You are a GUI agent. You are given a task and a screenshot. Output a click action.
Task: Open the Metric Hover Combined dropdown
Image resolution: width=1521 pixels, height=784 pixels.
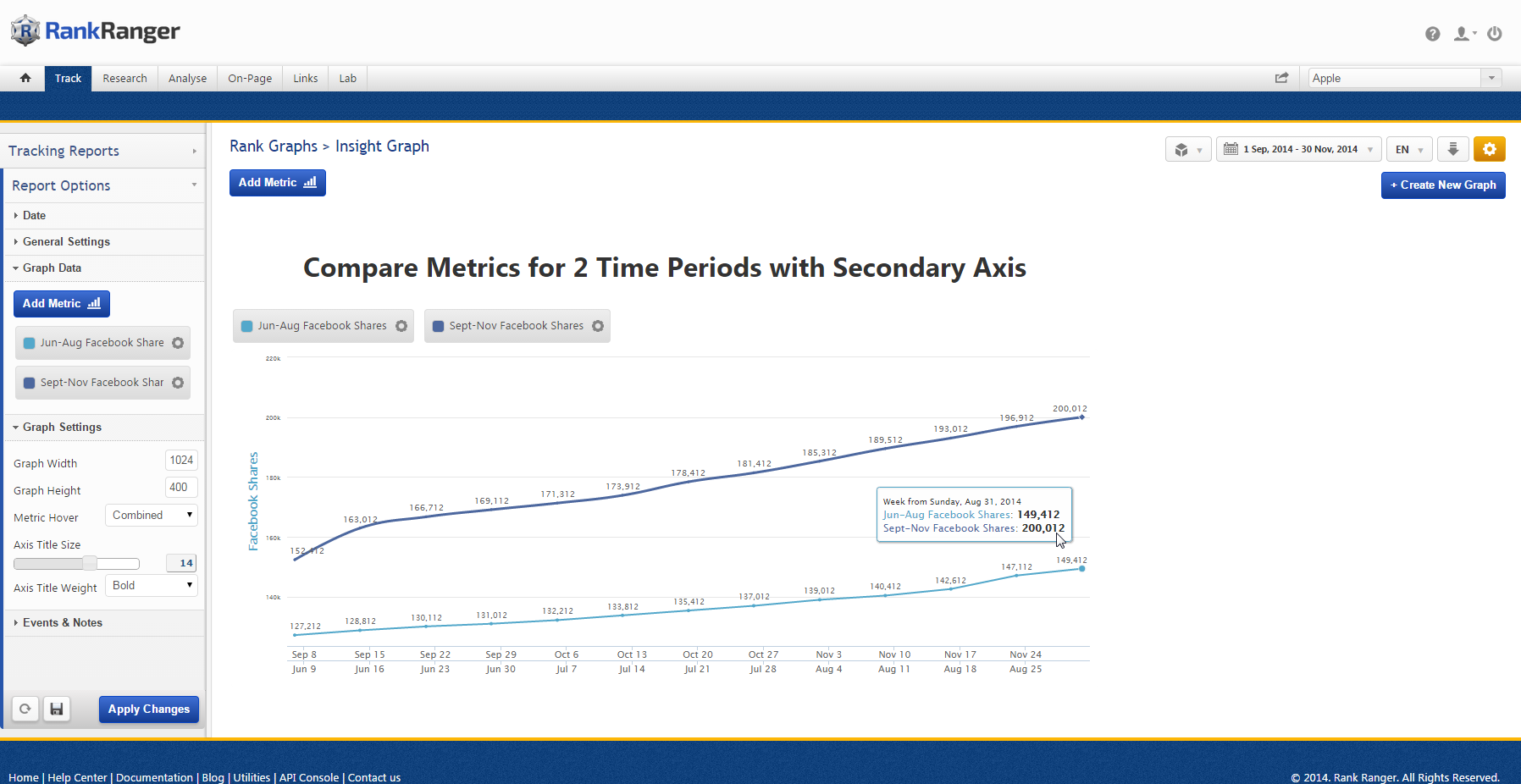tap(152, 515)
